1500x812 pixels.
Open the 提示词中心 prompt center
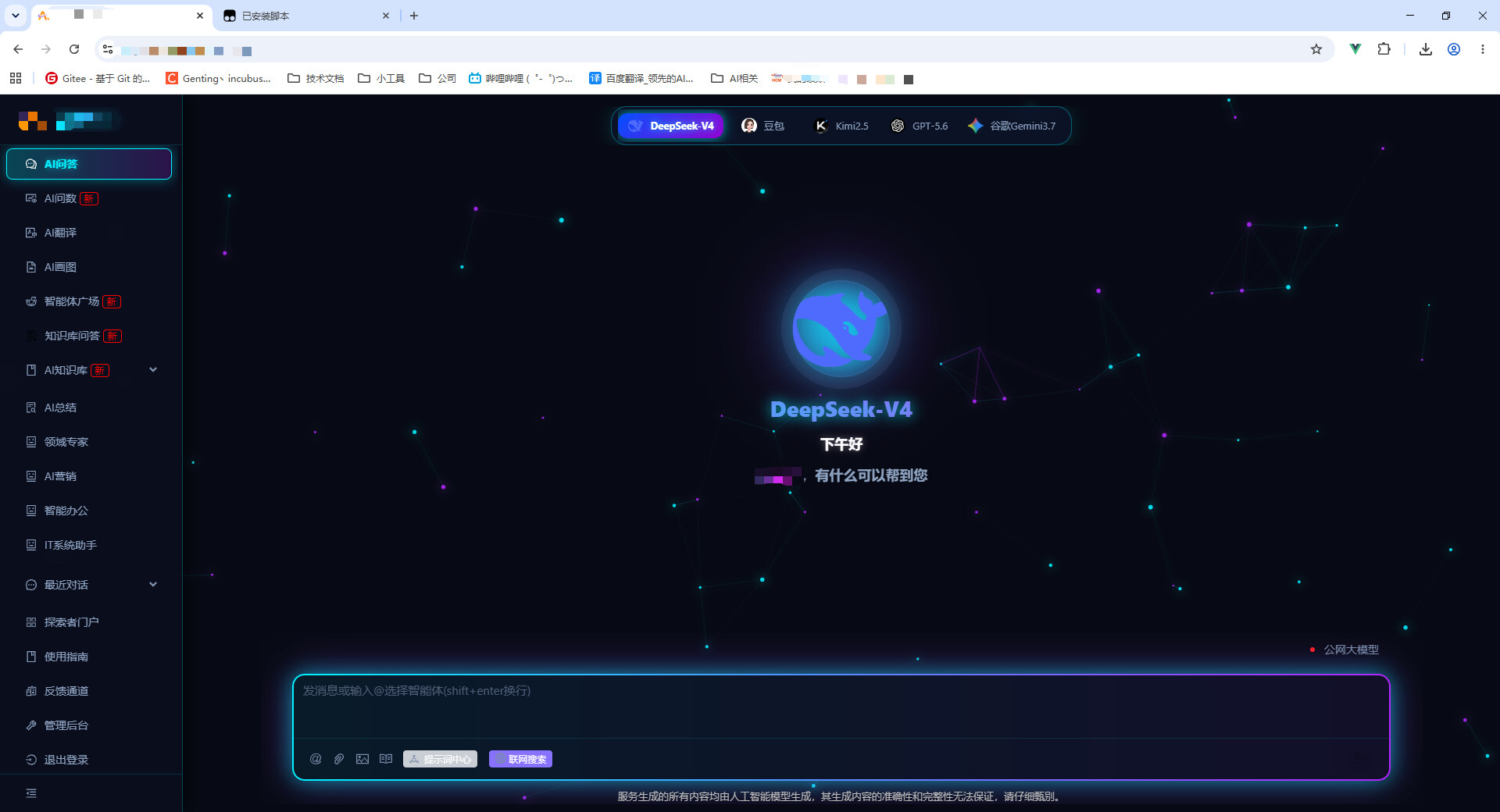(440, 759)
